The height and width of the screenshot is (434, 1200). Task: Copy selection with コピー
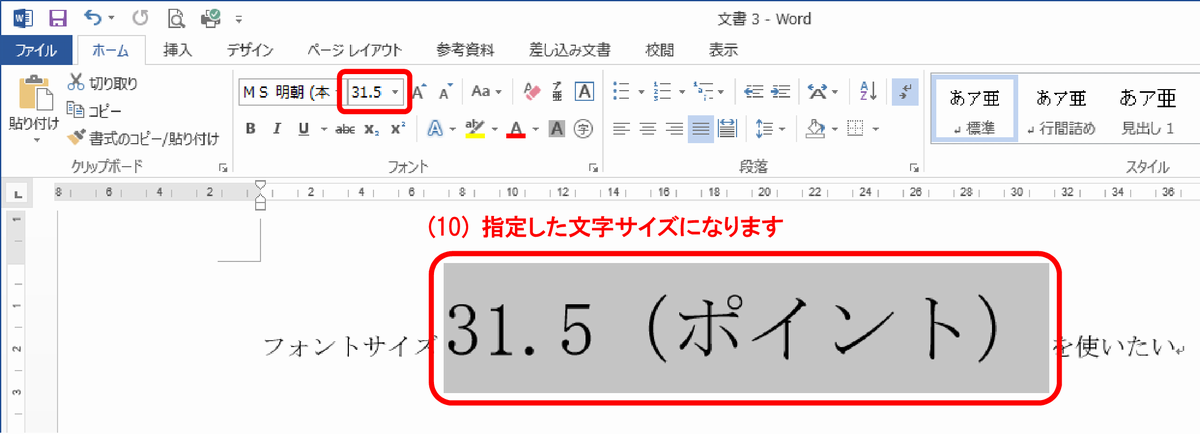(94, 110)
